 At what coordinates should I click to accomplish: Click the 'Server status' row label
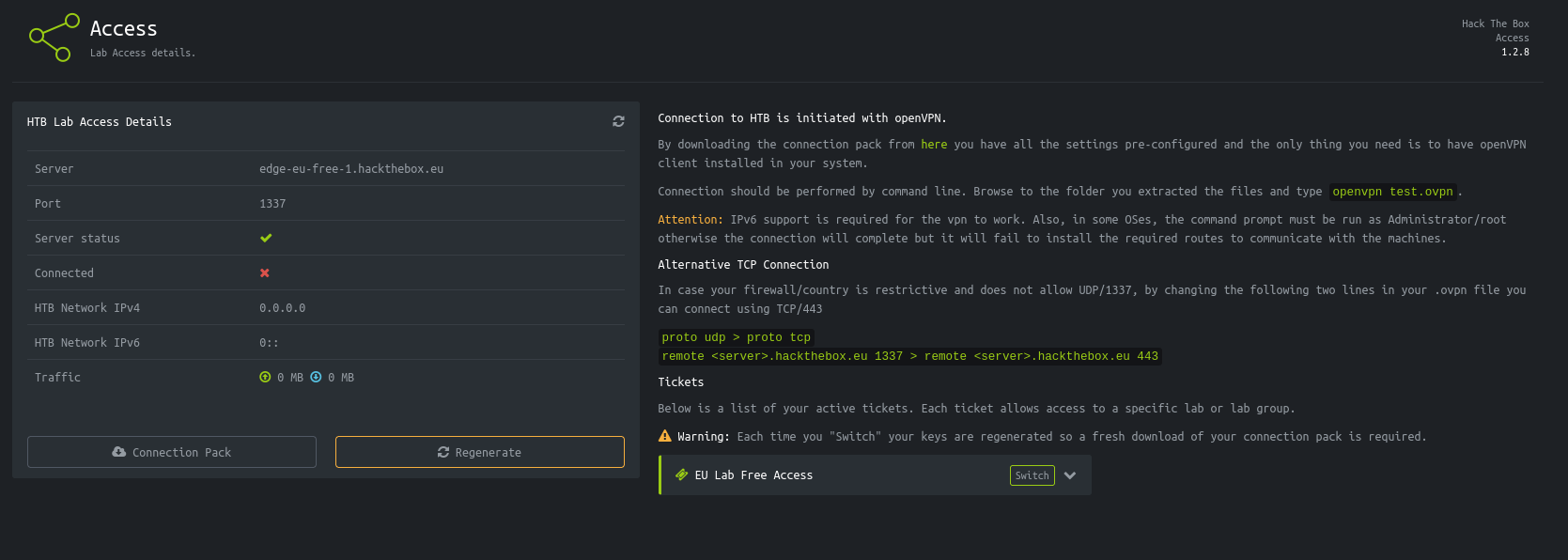77,239
